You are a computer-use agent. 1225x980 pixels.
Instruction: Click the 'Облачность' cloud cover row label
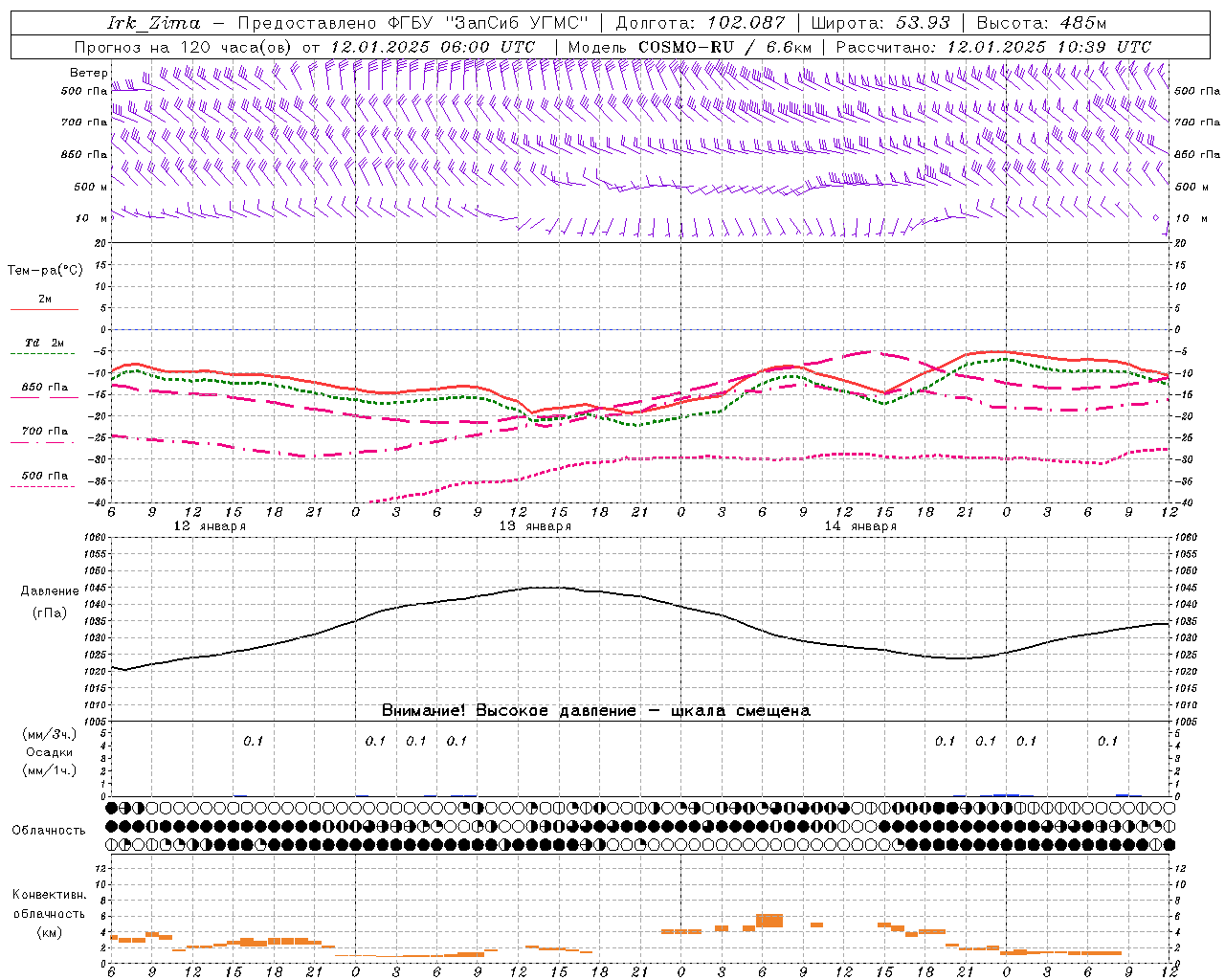[49, 830]
